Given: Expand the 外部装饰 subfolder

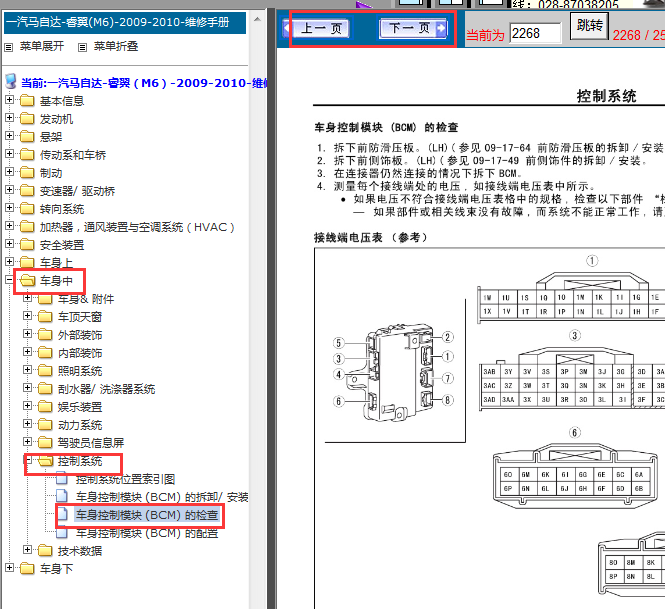Looking at the screenshot, I should tap(28, 334).
